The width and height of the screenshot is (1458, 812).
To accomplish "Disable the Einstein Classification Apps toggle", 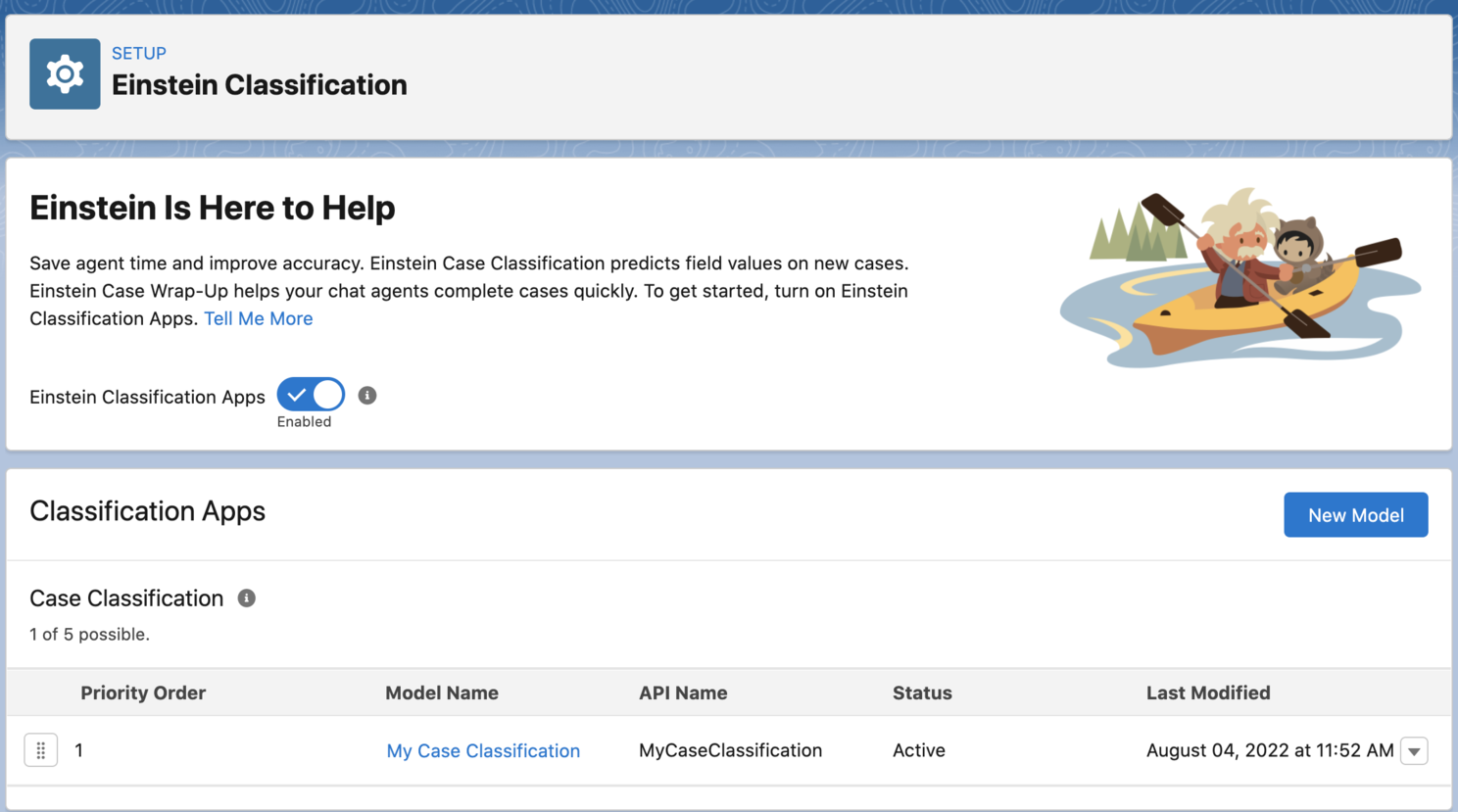I will click(311, 395).
